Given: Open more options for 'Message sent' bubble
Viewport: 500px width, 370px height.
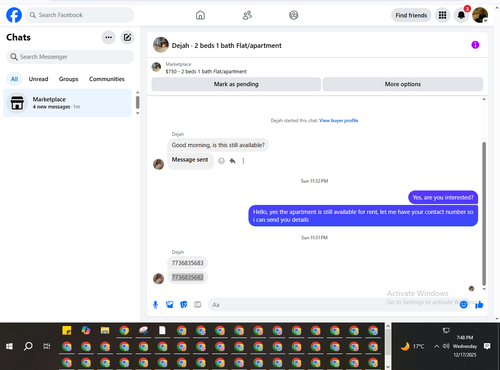Looking at the screenshot, I should coord(243,161).
